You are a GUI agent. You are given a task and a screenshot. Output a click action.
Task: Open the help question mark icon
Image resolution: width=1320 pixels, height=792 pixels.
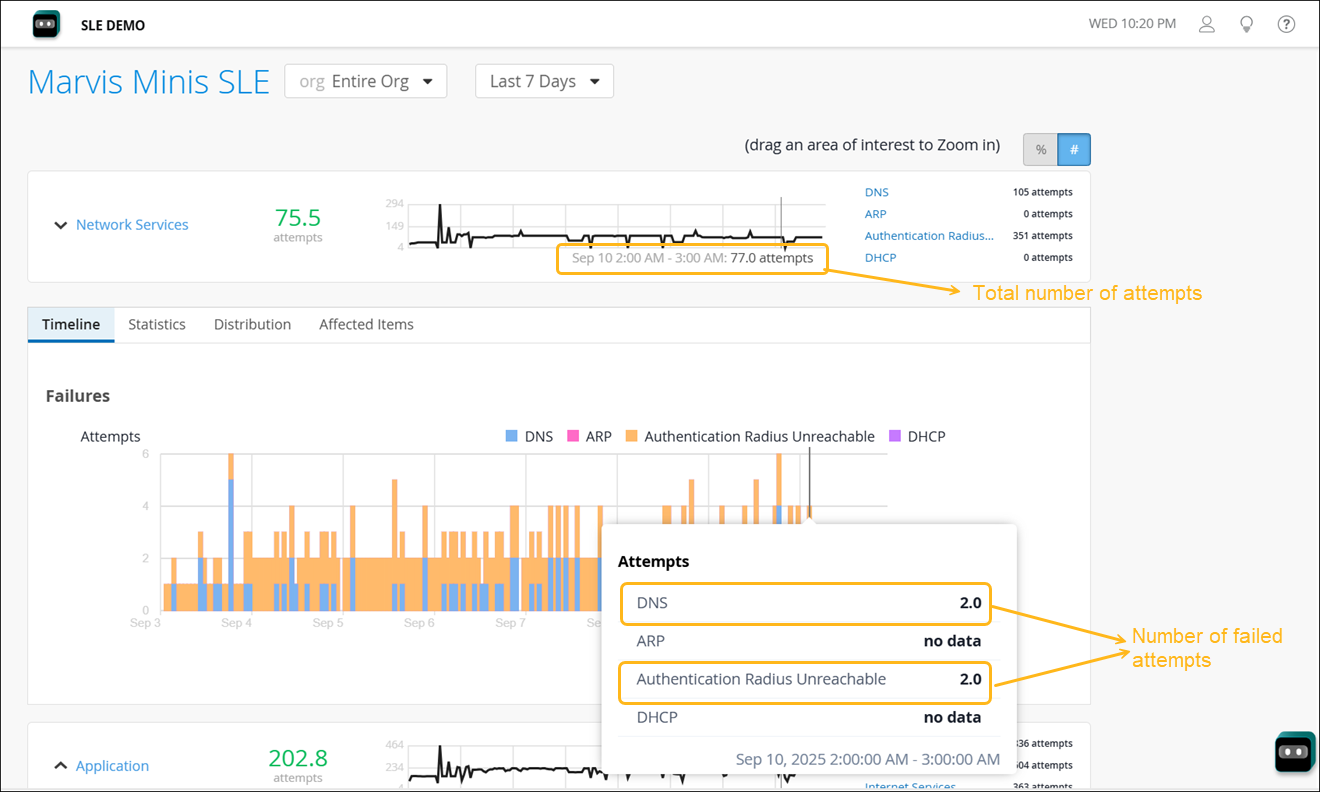tap(1287, 24)
